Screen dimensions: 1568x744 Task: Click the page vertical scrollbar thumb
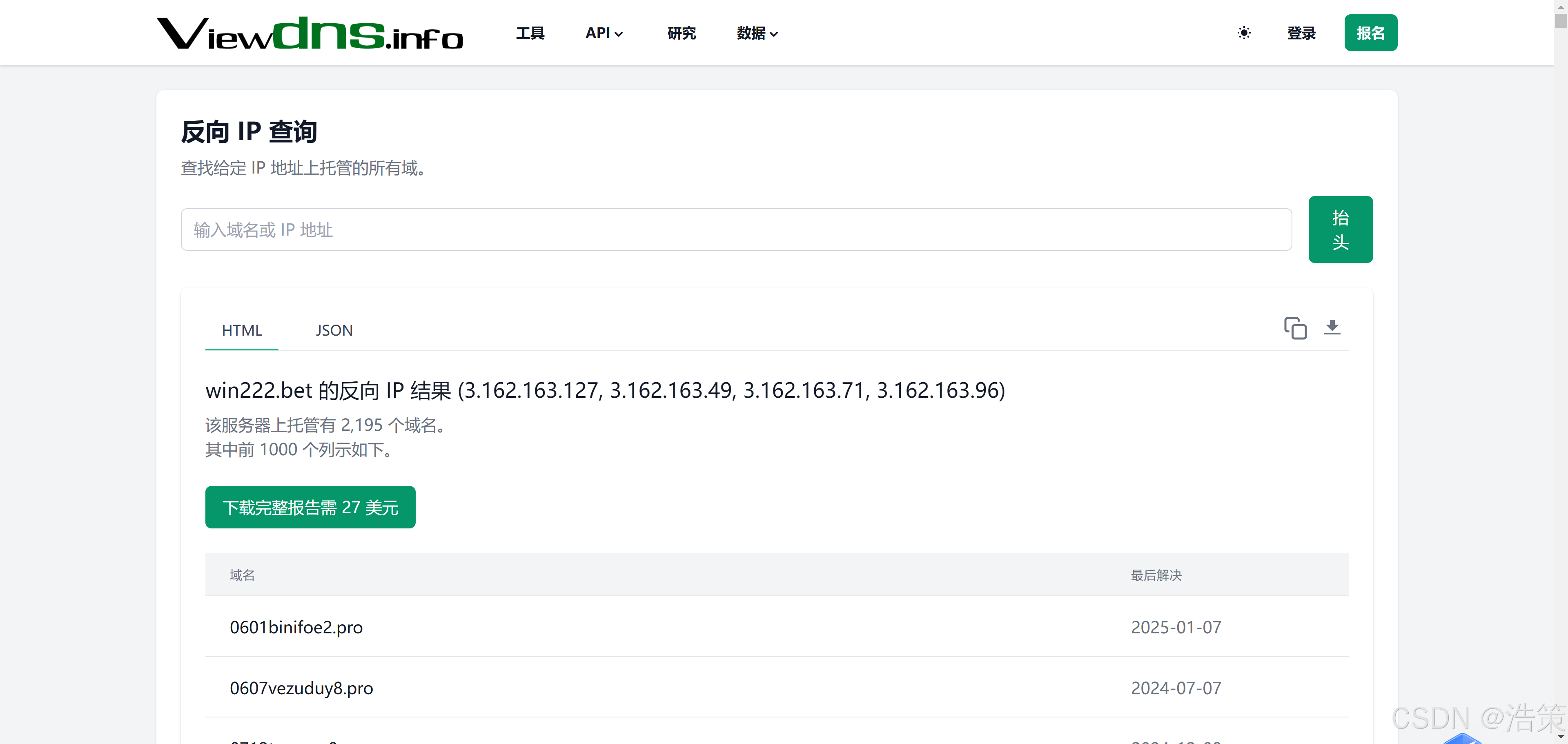coord(1561,21)
